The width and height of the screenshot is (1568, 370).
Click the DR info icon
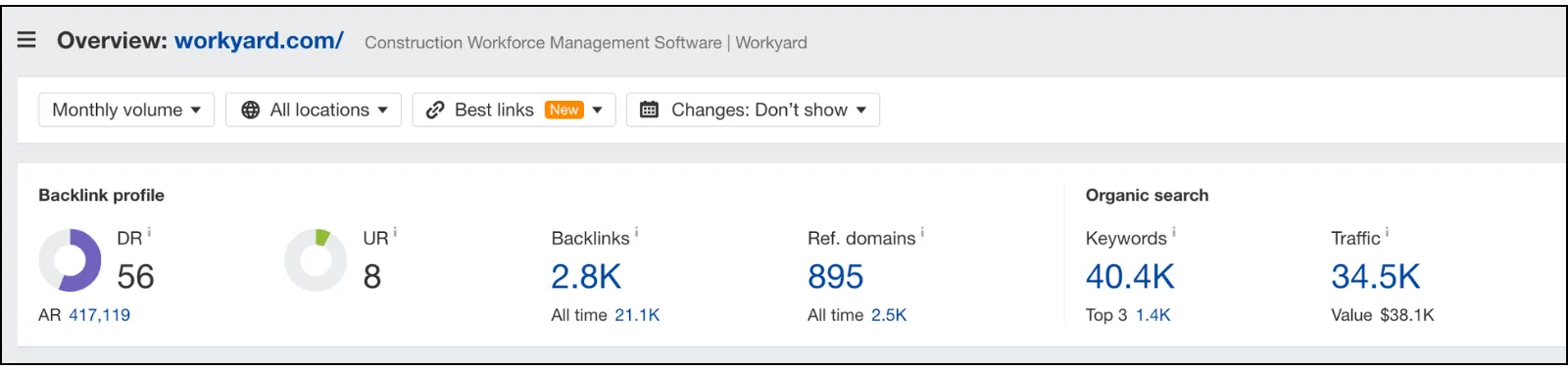[149, 233]
